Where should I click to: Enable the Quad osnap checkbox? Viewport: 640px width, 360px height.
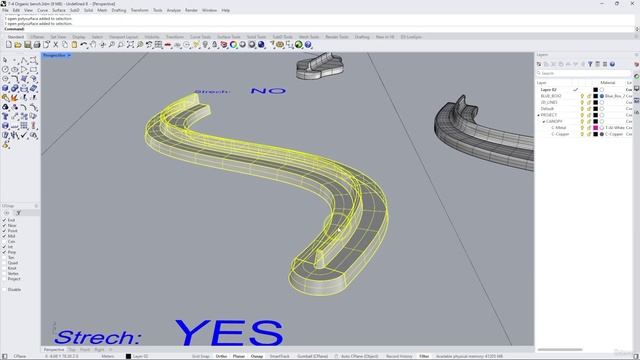[4, 263]
